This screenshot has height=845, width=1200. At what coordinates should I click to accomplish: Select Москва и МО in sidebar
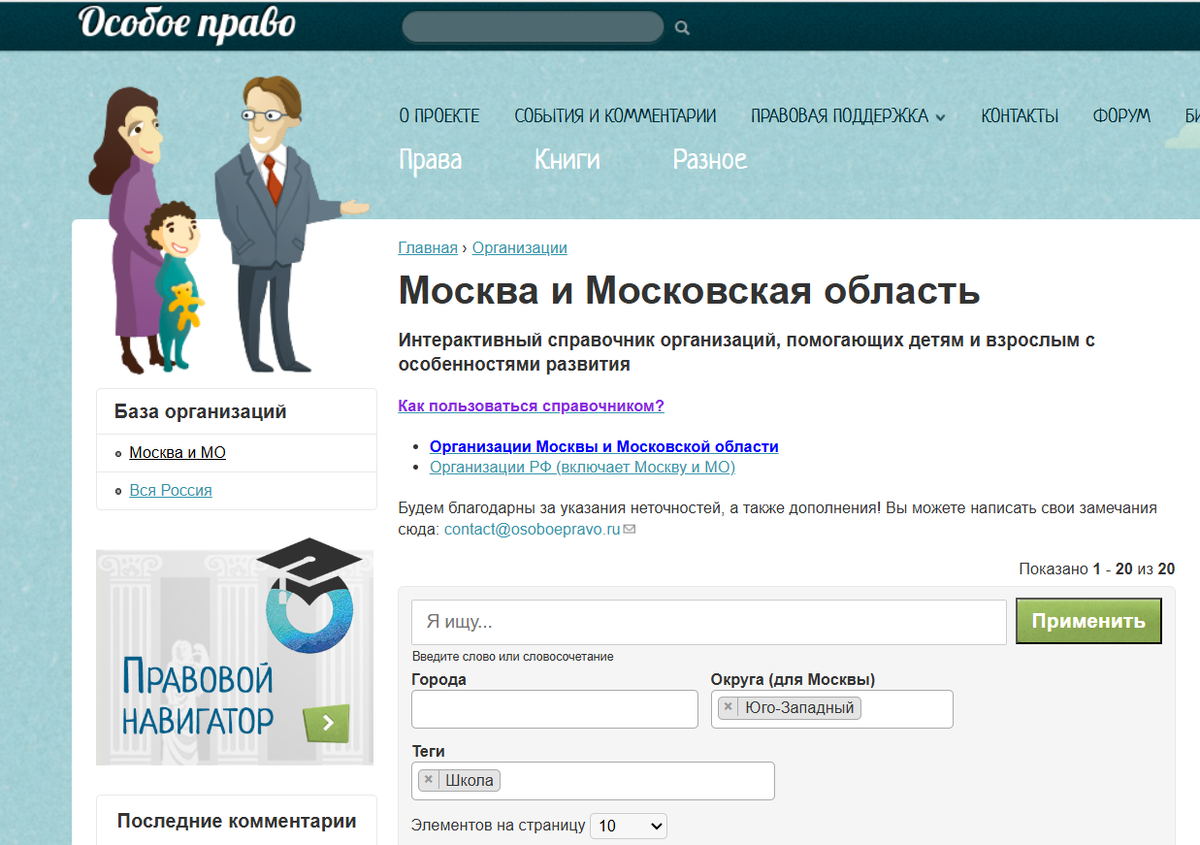177,453
